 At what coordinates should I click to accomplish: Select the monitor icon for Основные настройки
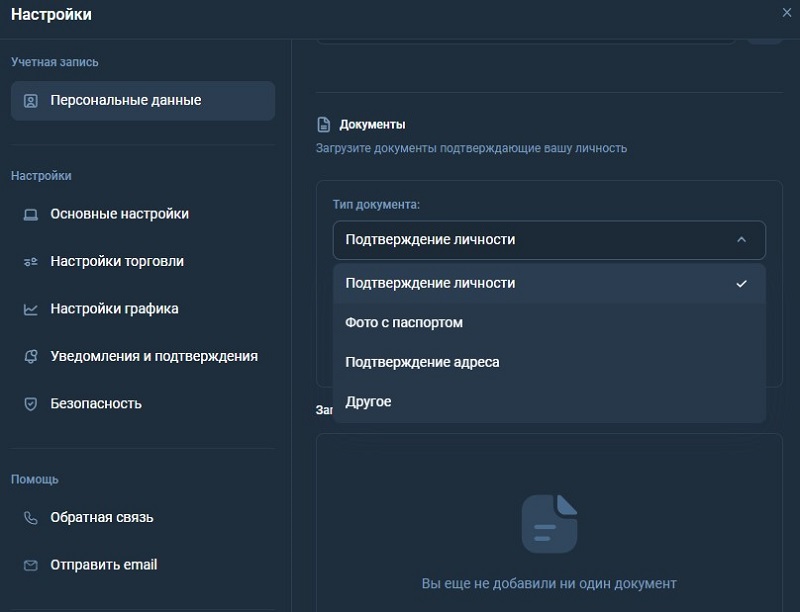(30, 213)
